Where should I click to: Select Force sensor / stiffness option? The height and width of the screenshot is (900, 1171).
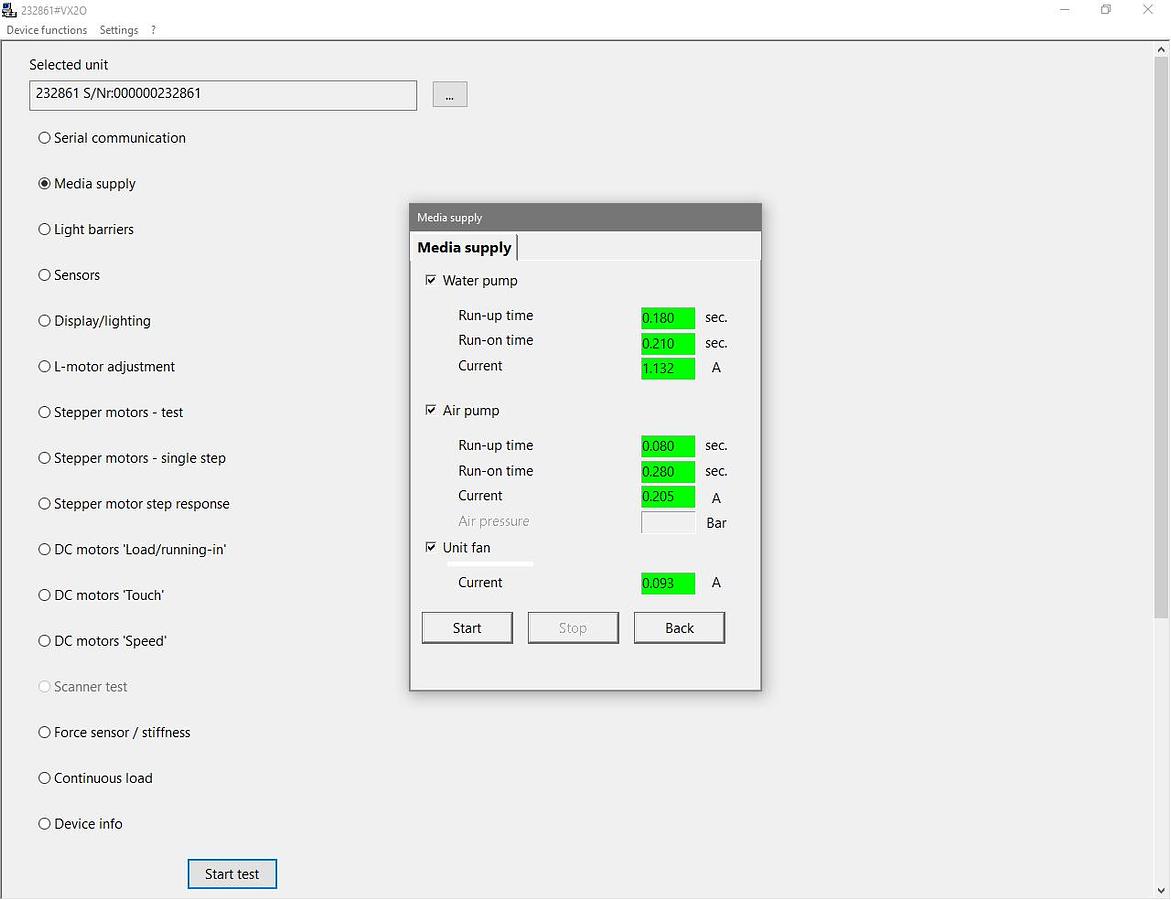pyautogui.click(x=45, y=732)
